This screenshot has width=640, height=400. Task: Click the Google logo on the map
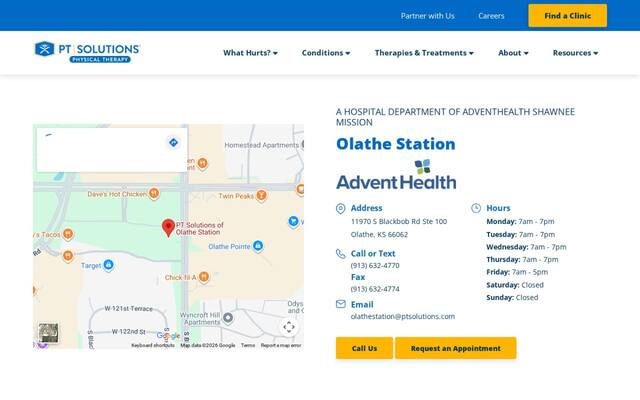(x=168, y=336)
